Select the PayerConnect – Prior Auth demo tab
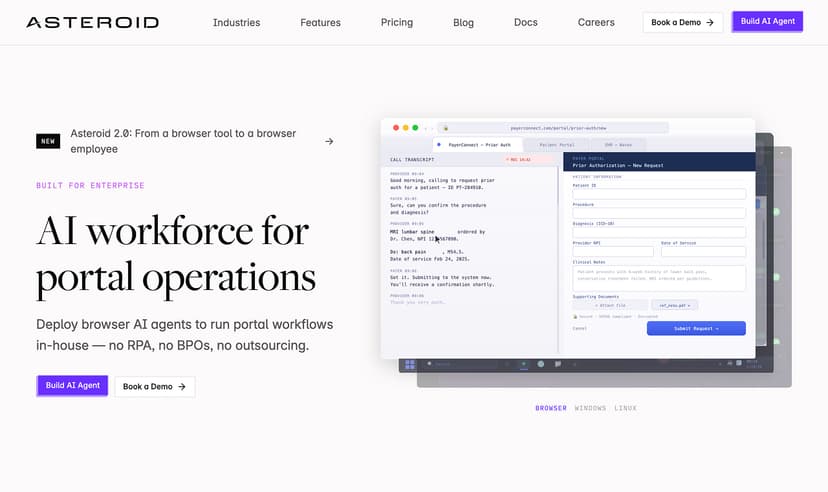This screenshot has height=492, width=828. coord(477,145)
